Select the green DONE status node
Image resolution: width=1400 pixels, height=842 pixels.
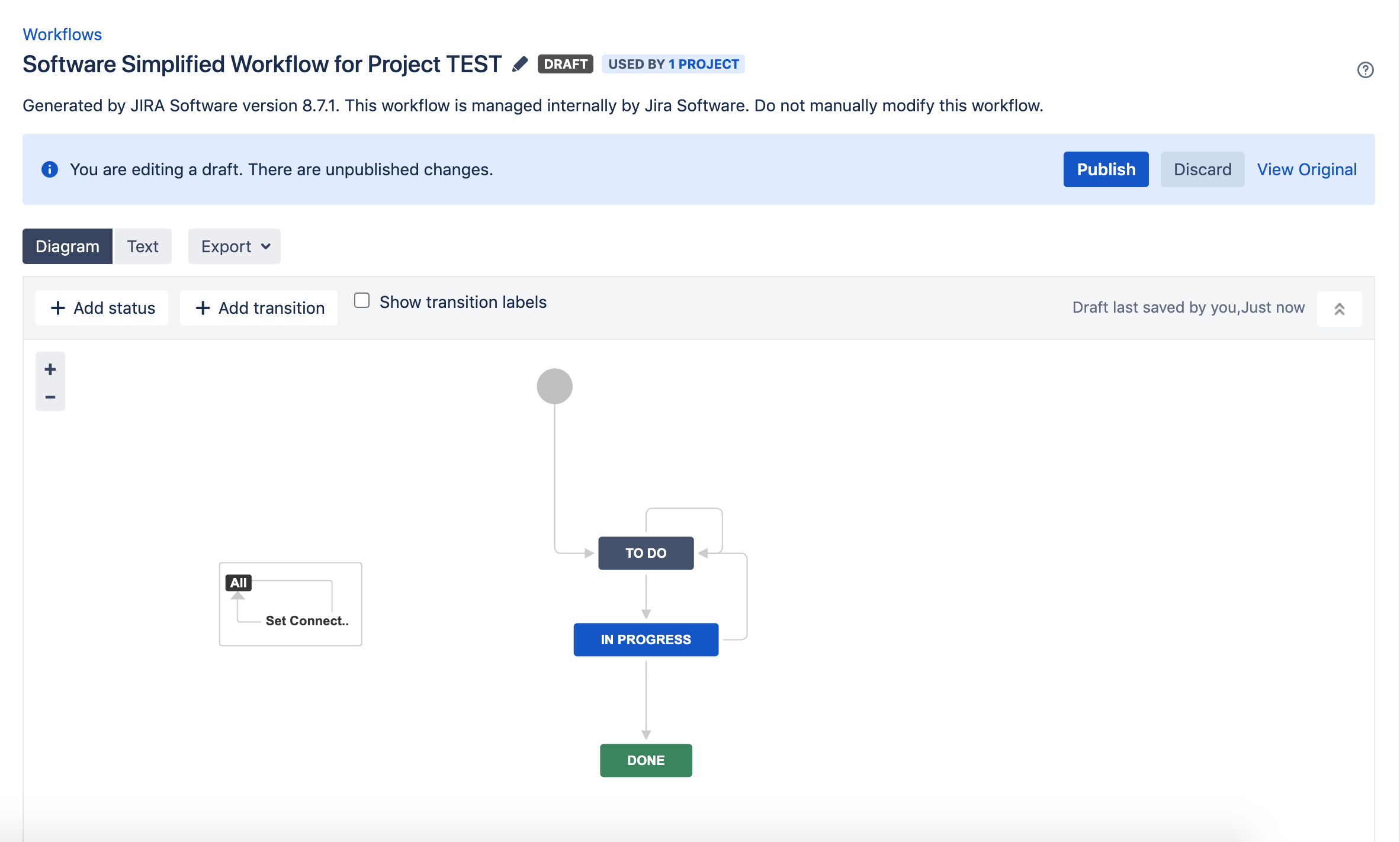pos(646,760)
